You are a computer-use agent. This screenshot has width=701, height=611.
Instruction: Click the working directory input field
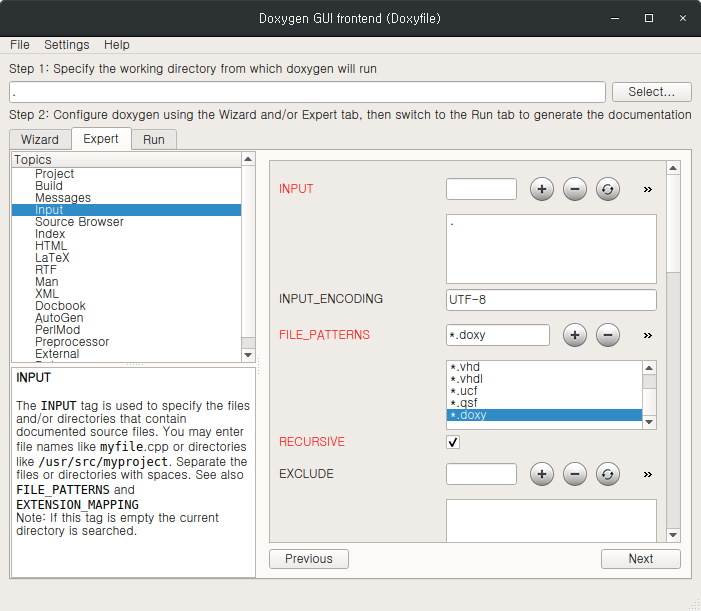pyautogui.click(x=307, y=92)
